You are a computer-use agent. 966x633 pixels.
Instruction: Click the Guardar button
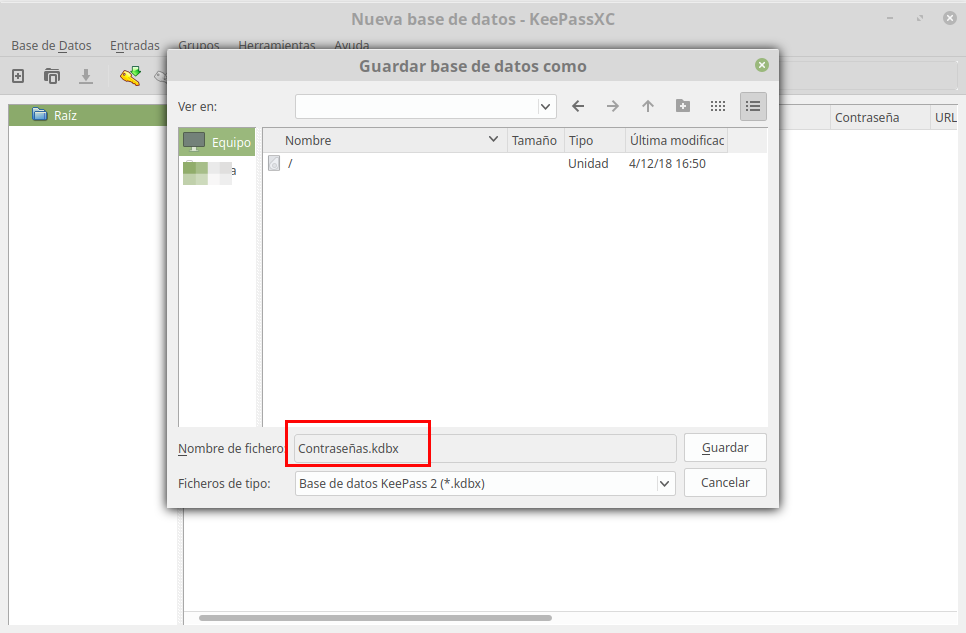point(725,448)
